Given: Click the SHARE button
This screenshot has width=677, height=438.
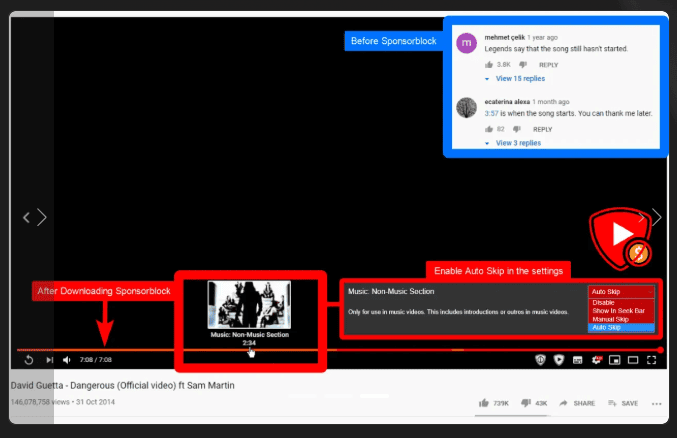Looking at the screenshot, I should pyautogui.click(x=577, y=403).
